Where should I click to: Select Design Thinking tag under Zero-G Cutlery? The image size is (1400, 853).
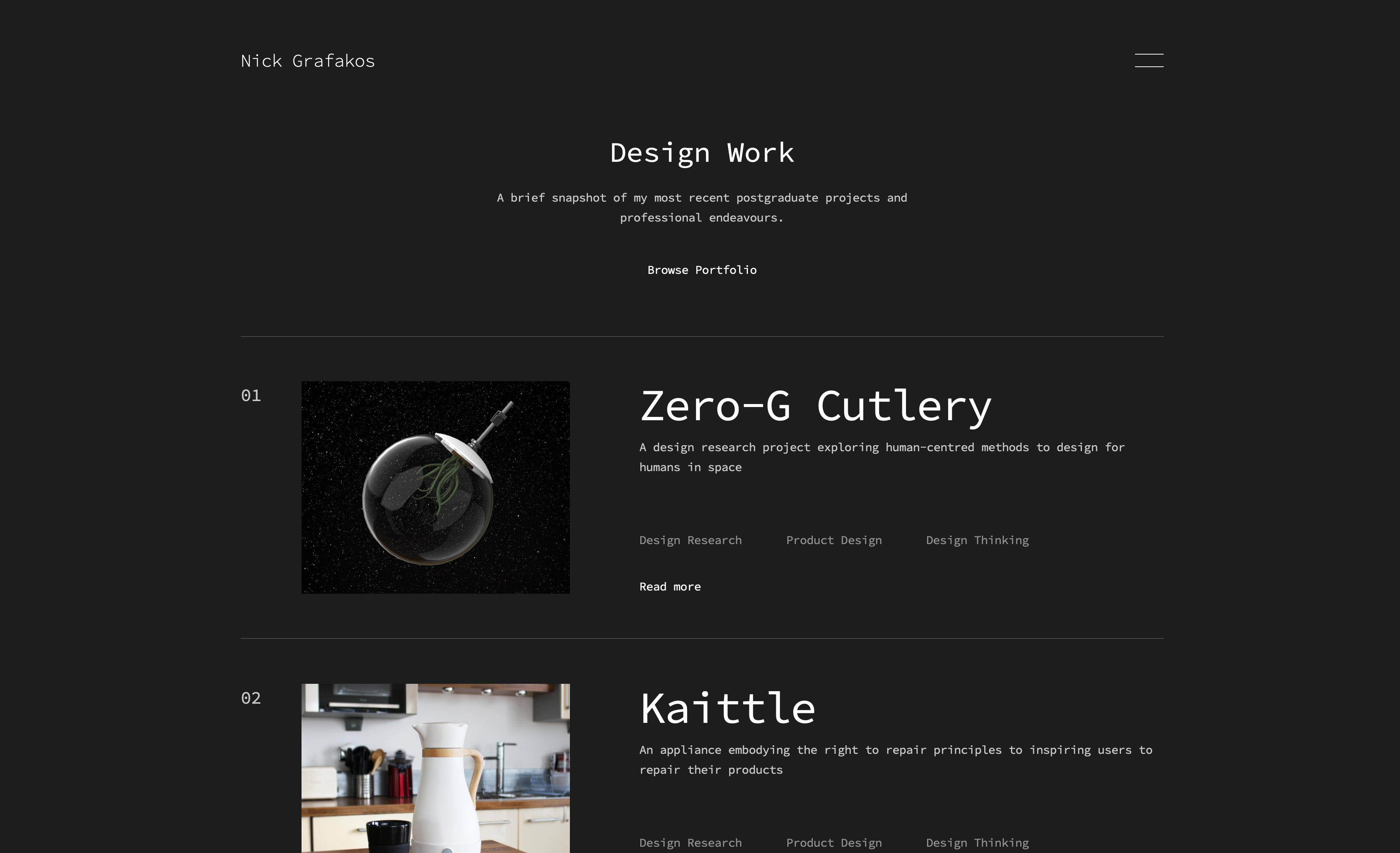click(x=977, y=540)
